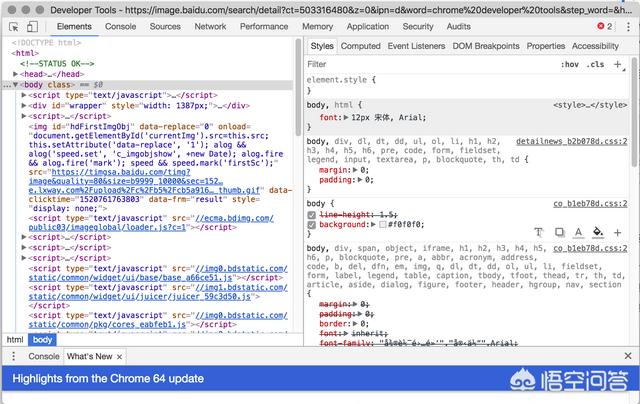Viewport: 640px width, 404px height.
Task: Open the juicer_59c3d50.js script link
Action: pyautogui.click(x=158, y=292)
